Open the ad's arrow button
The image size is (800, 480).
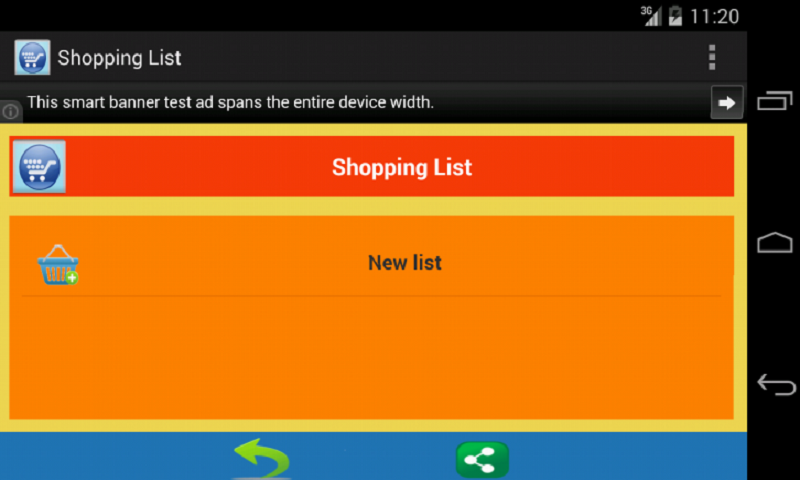(727, 103)
